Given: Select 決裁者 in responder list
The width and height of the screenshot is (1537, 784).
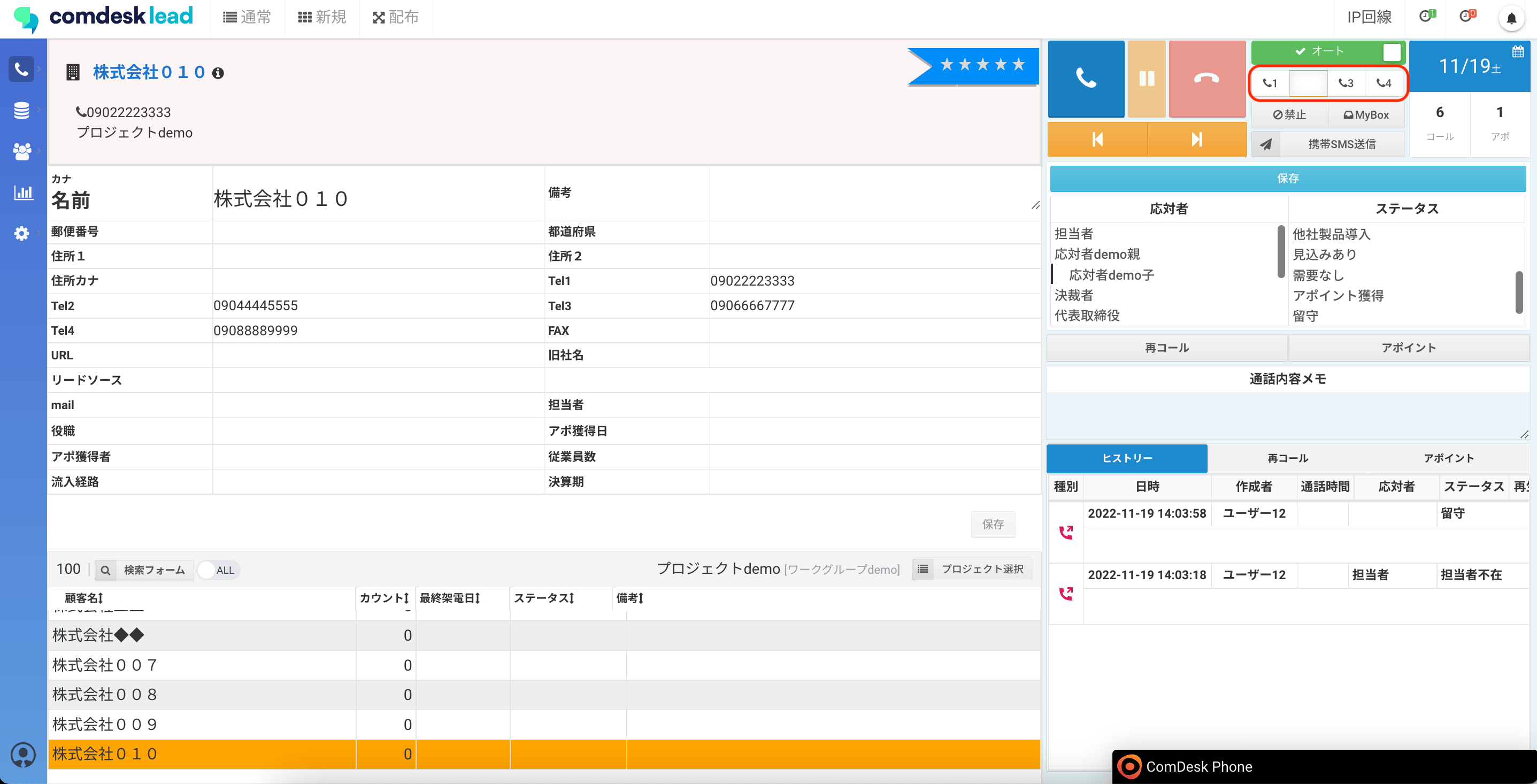Looking at the screenshot, I should (x=1074, y=295).
